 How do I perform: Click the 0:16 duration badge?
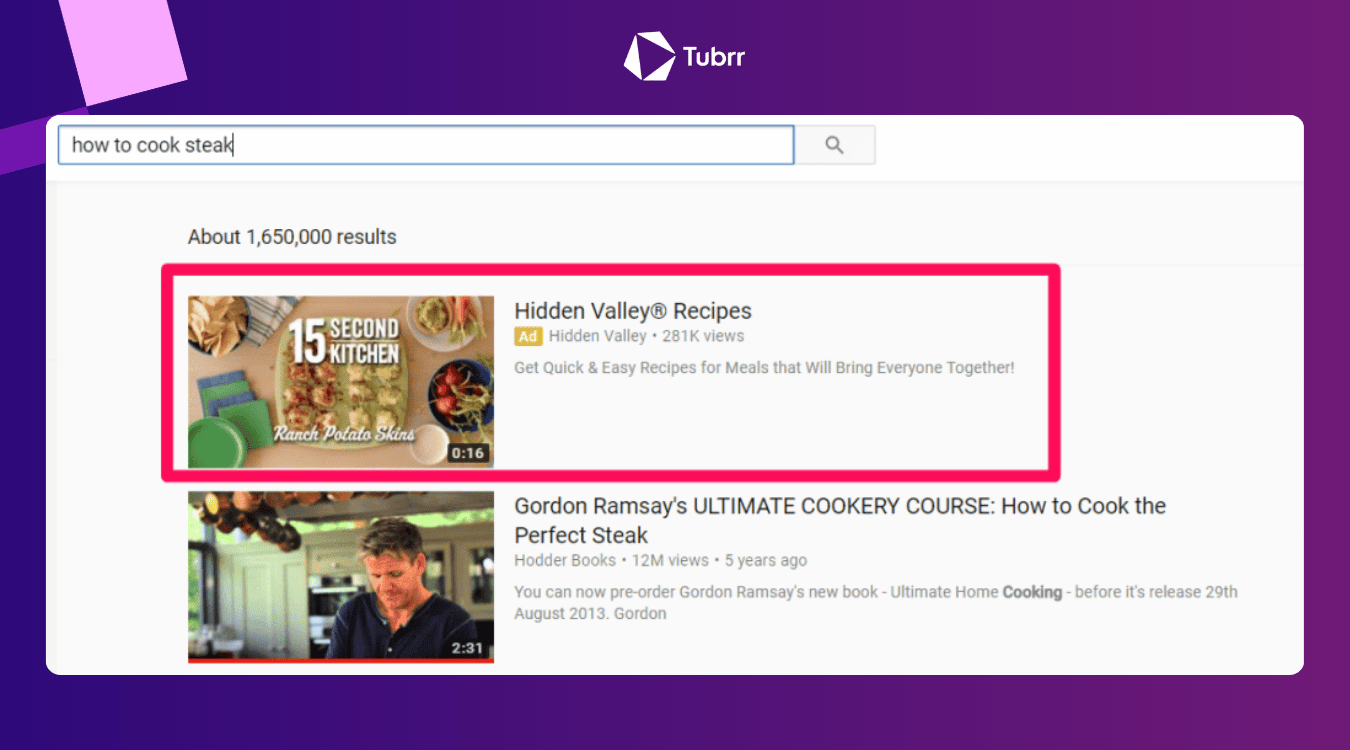(x=467, y=453)
